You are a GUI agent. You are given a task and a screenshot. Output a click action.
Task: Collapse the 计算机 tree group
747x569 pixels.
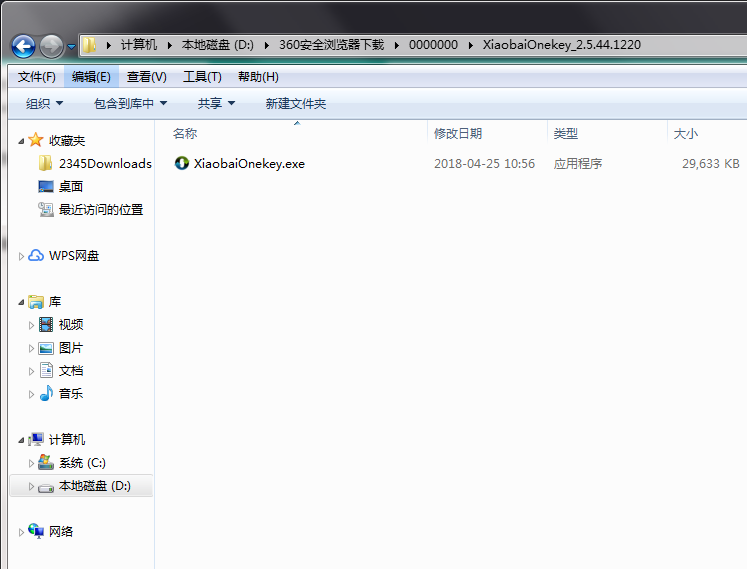[x=21, y=440]
